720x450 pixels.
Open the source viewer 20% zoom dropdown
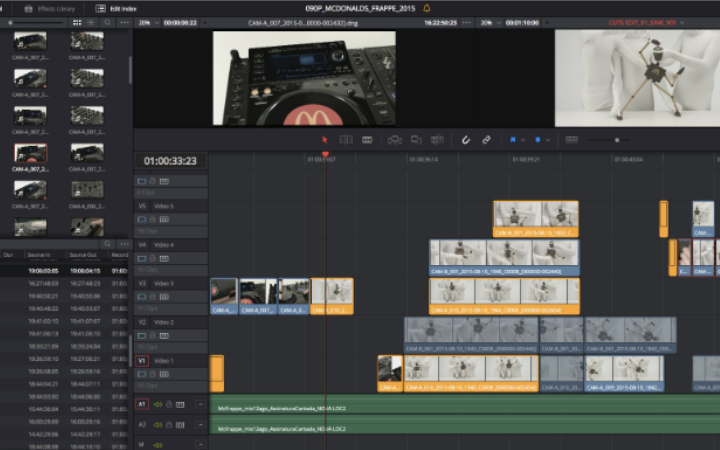click(147, 21)
